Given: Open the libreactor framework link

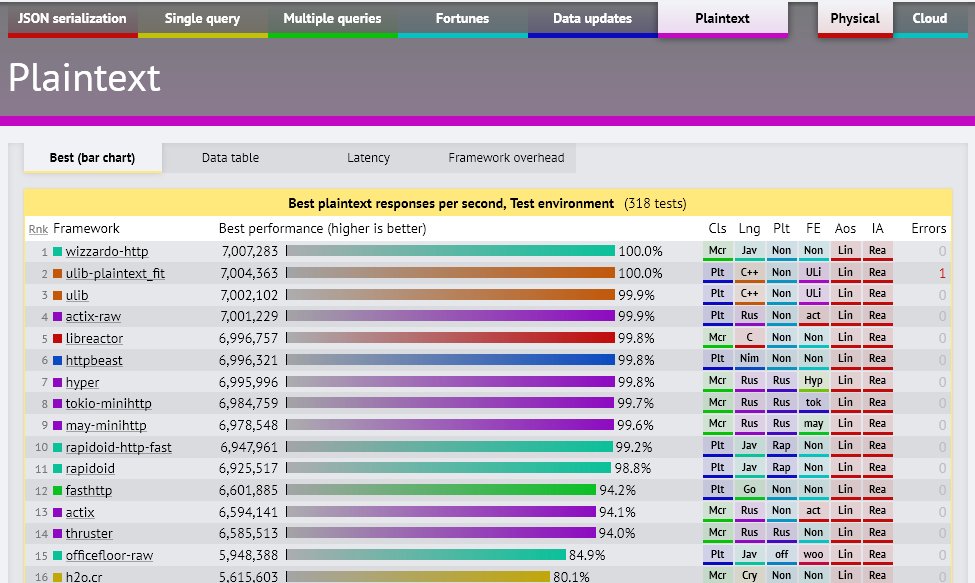Looking at the screenshot, I should 95,338.
